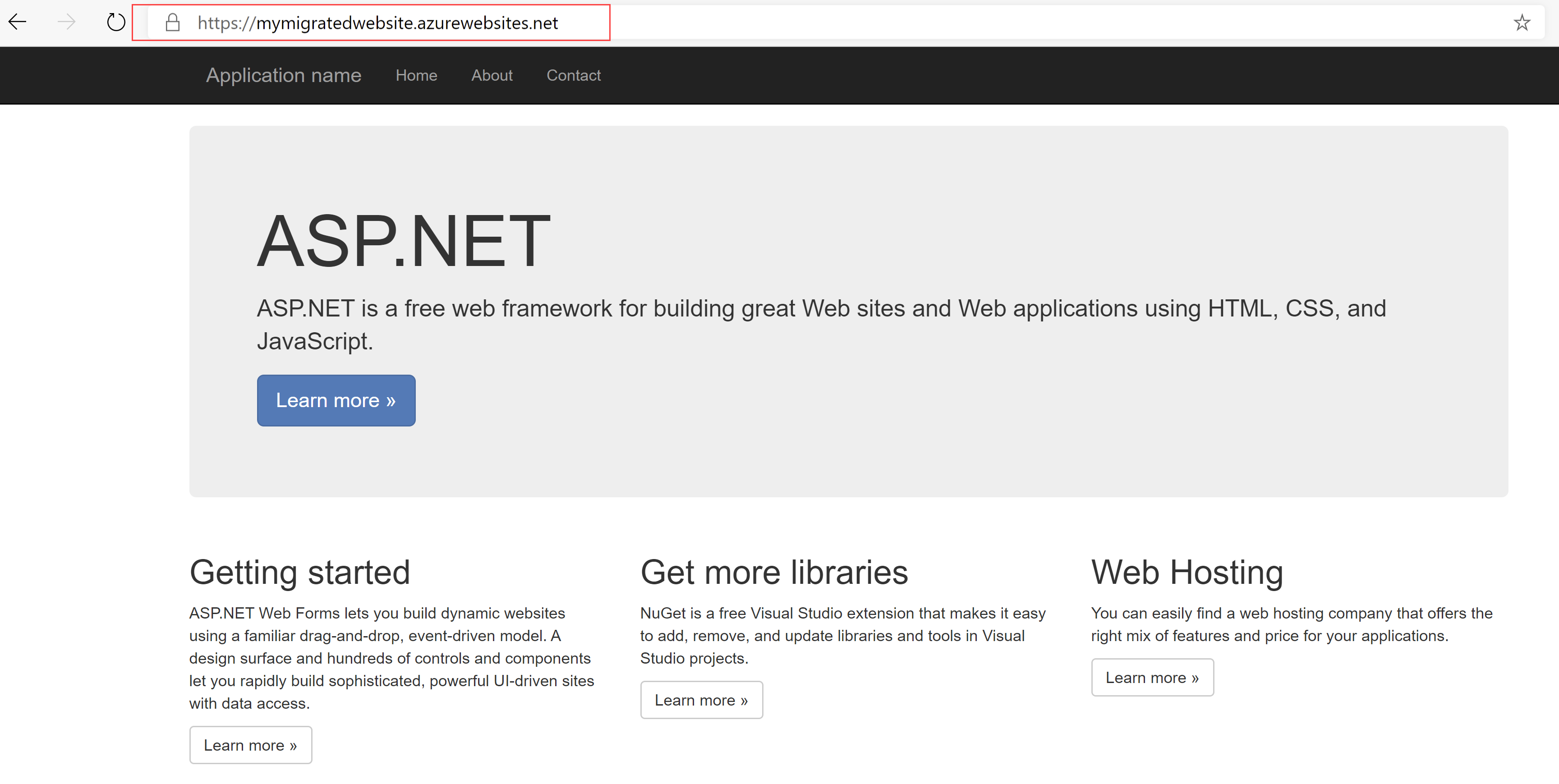Select Home in the navigation bar
Screen dimensions: 1559x784
pyautogui.click(x=416, y=75)
